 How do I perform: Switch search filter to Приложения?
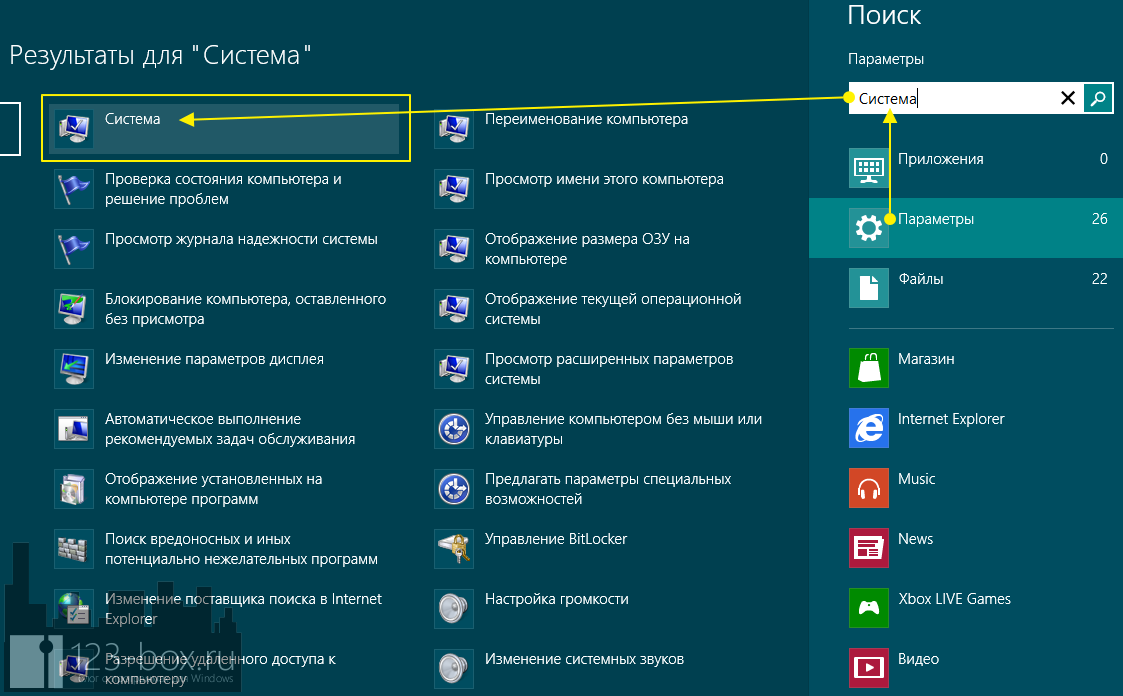pyautogui.click(x=966, y=168)
